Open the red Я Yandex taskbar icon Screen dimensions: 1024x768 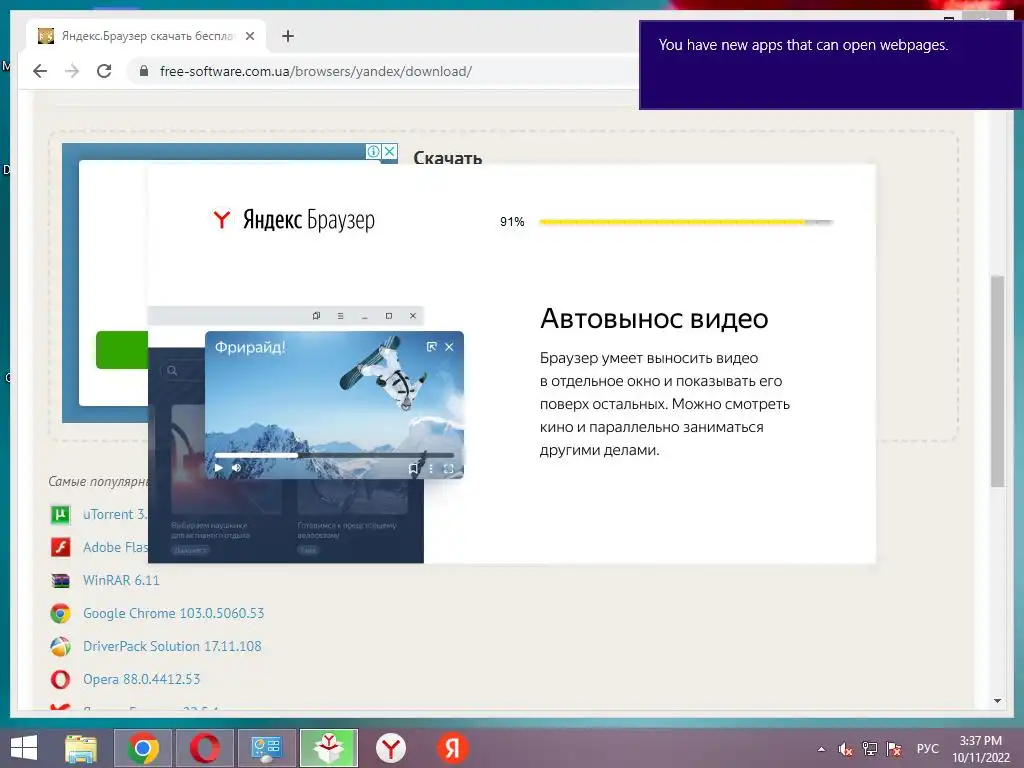point(452,748)
